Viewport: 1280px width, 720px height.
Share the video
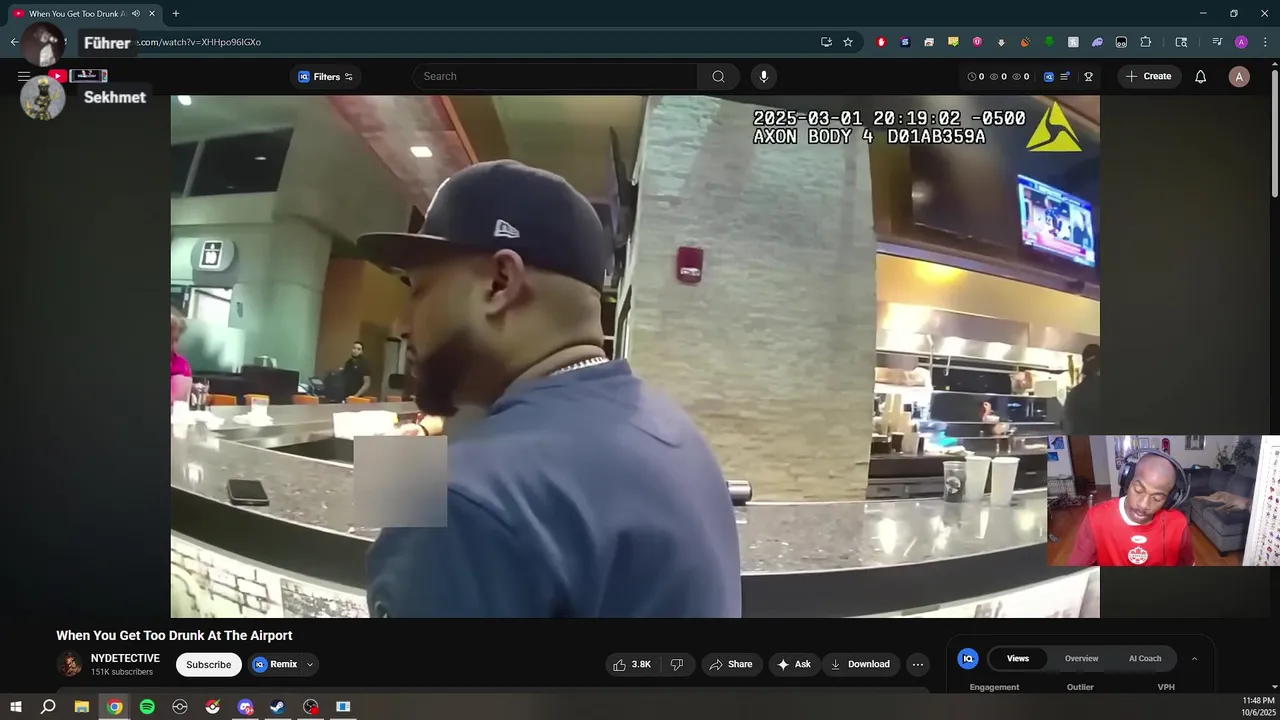coord(731,664)
